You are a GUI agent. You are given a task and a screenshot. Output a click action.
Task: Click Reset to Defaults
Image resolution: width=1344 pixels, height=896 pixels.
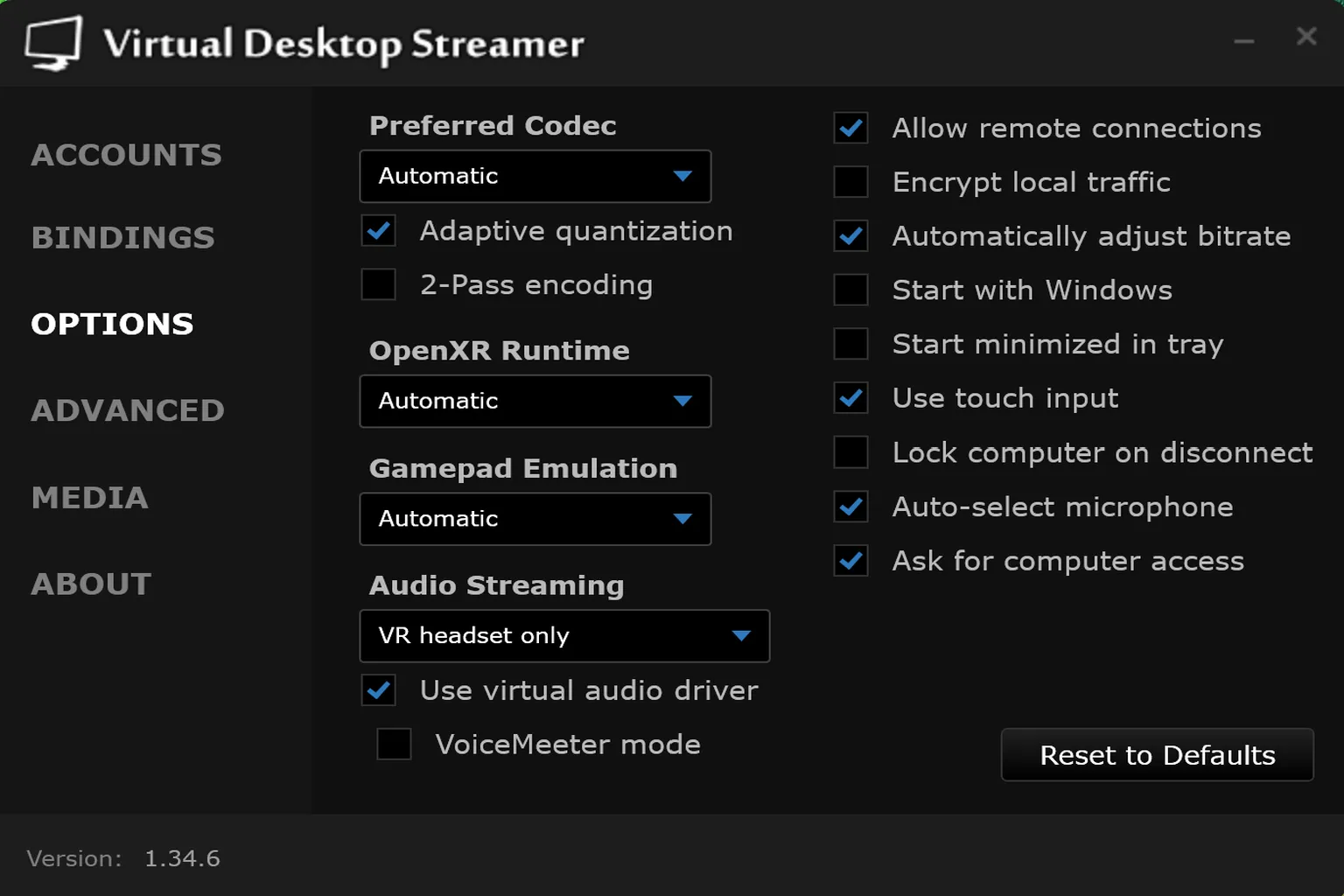coord(1157,755)
